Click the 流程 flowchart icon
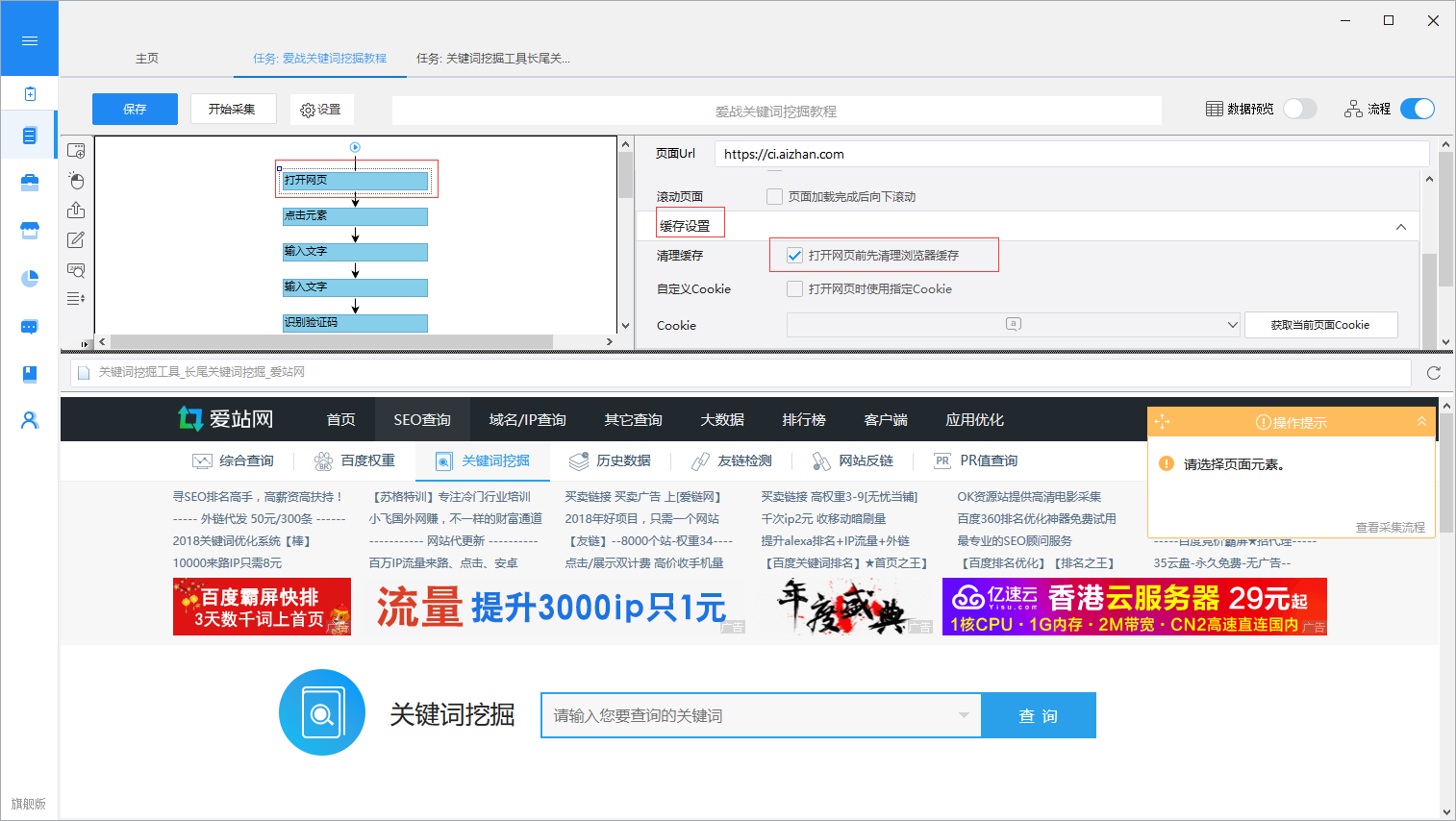 (x=1353, y=109)
